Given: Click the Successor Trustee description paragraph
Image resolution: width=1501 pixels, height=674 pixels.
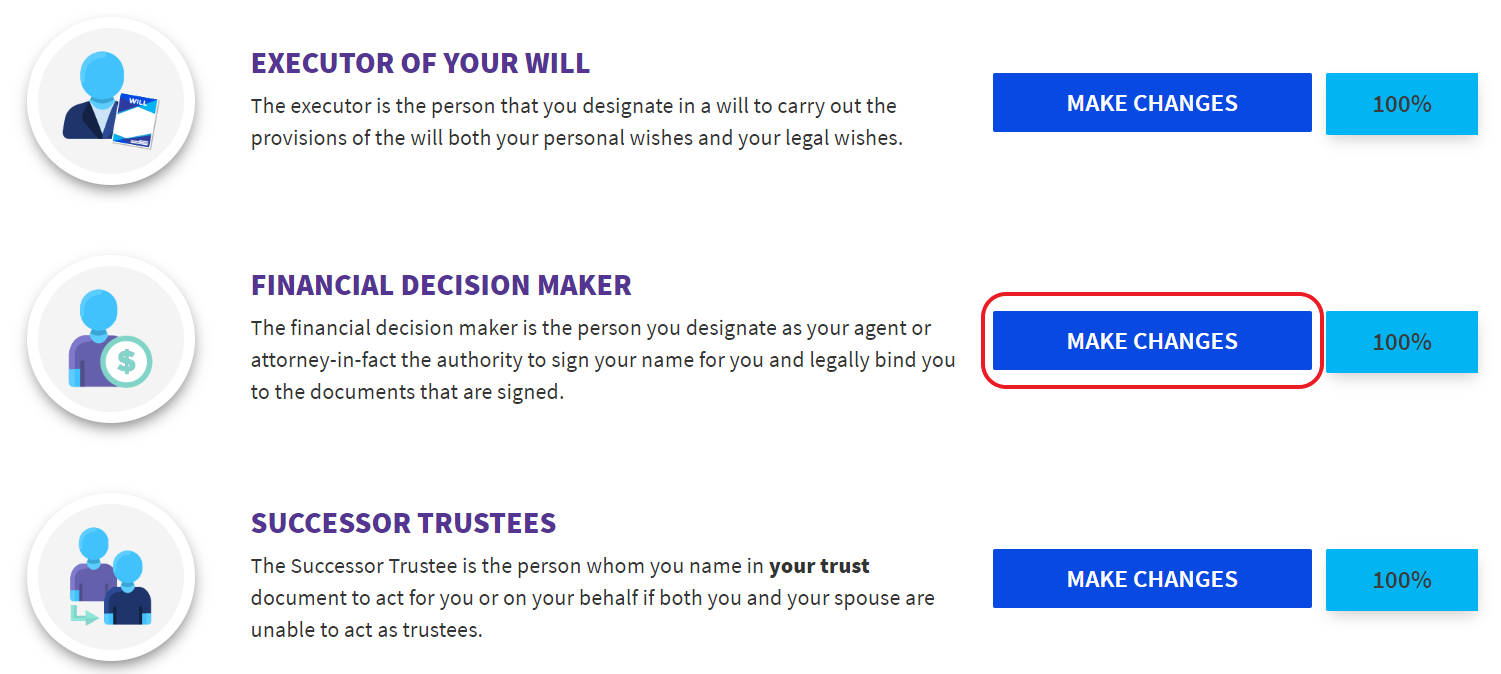Looking at the screenshot, I should point(592,598).
